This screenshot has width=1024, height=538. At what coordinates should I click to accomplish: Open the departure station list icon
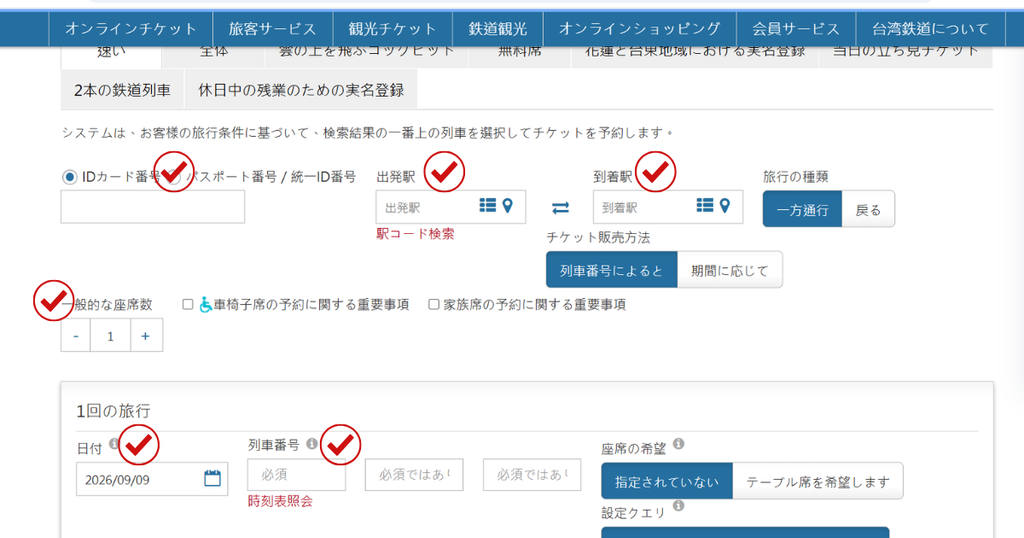click(x=488, y=206)
